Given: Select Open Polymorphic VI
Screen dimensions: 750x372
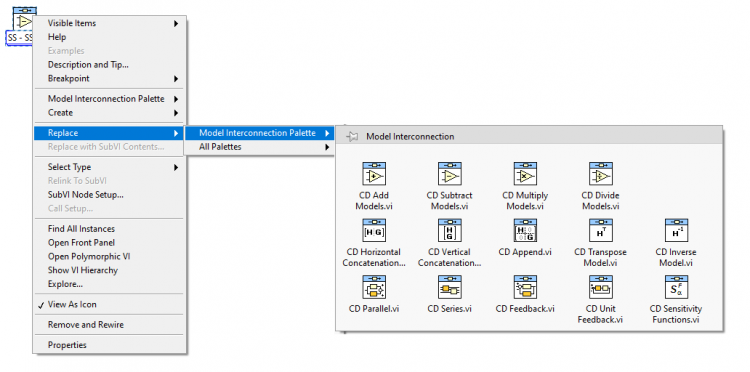Looking at the screenshot, I should (x=110, y=257).
